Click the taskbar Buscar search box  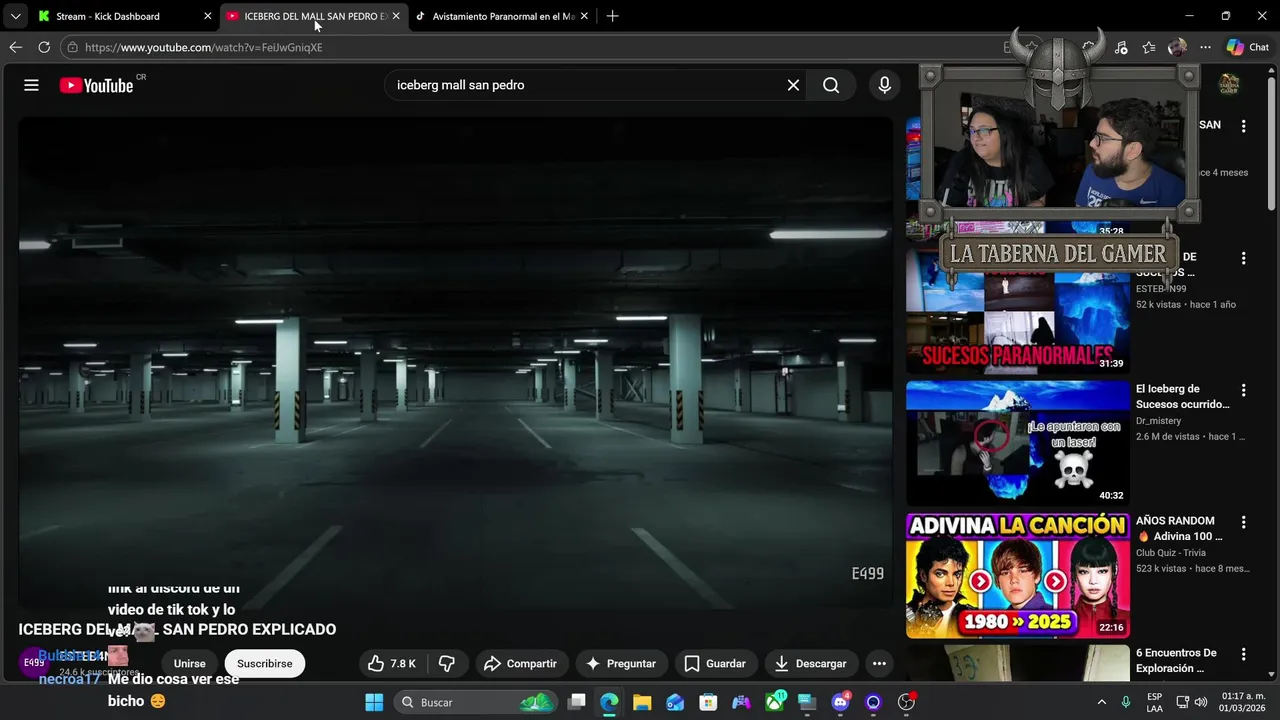pos(475,702)
